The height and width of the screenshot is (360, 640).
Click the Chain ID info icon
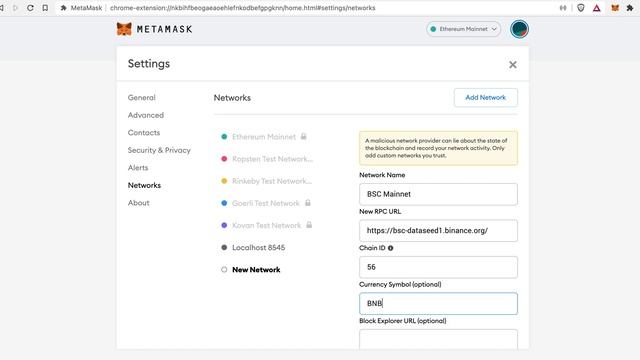pyautogui.click(x=391, y=248)
